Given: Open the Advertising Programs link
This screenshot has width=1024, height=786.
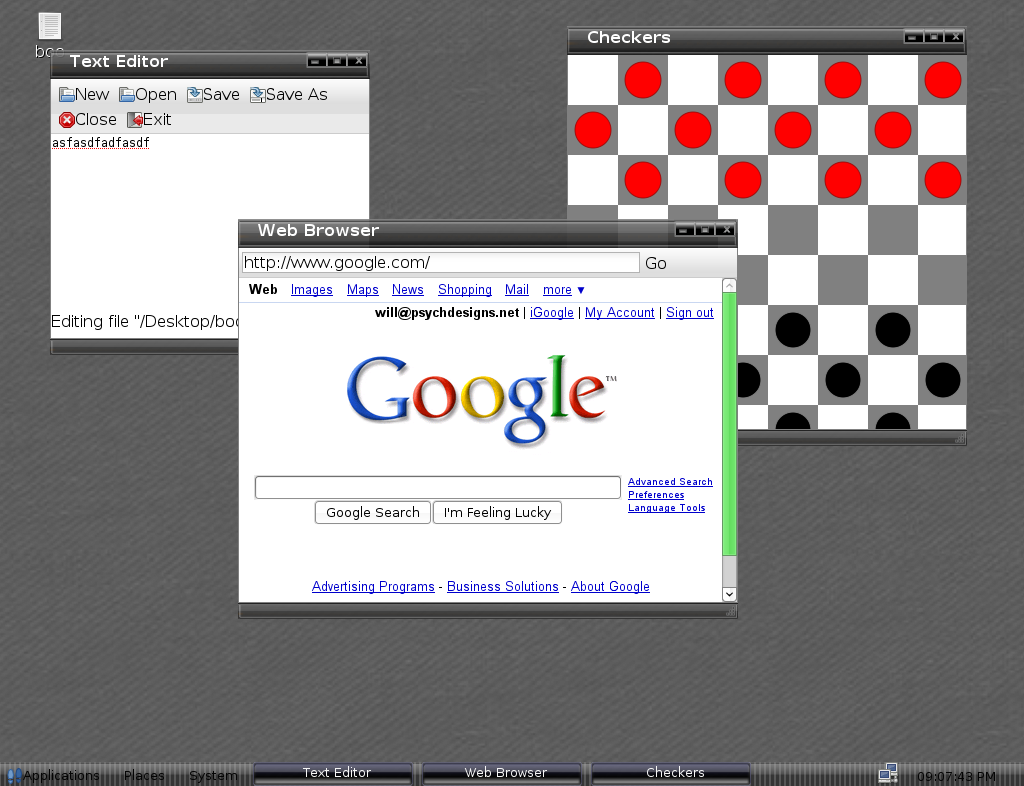Looking at the screenshot, I should pos(373,586).
